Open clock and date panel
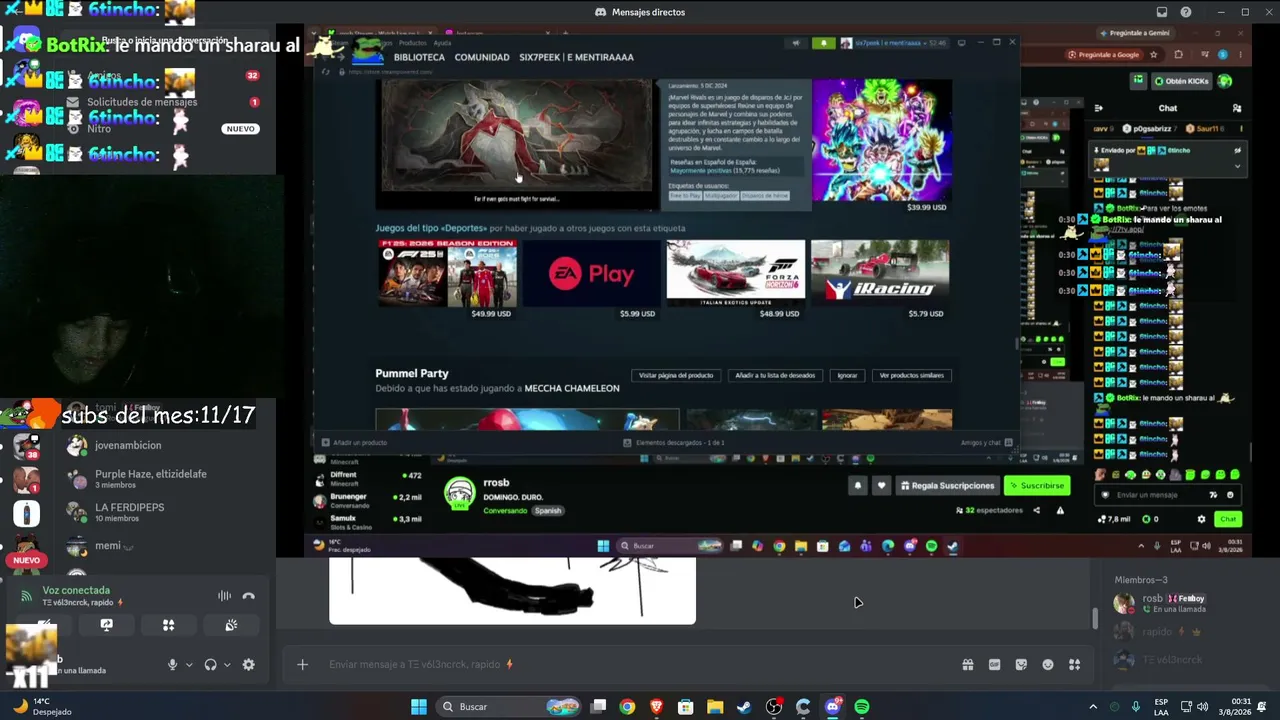Screen dimensions: 1280x720 1236,707
